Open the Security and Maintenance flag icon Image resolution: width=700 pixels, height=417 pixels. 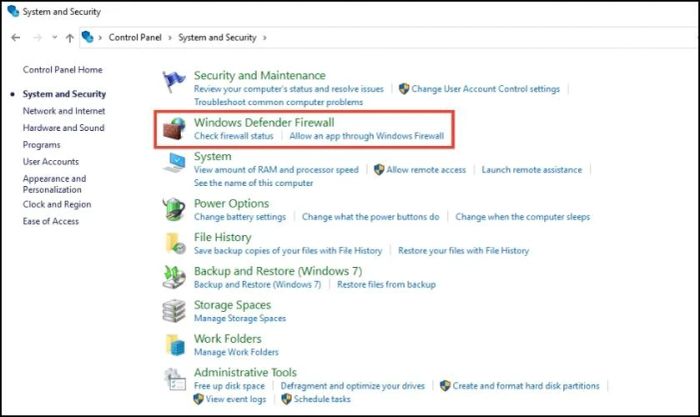coord(173,82)
